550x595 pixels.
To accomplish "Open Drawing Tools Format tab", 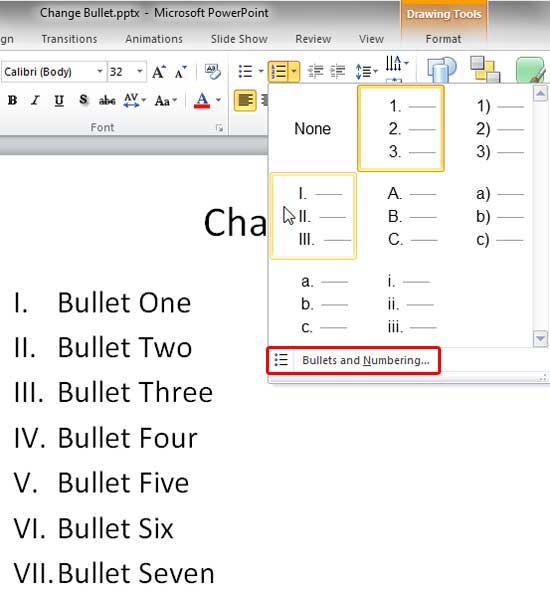I will [x=443, y=39].
